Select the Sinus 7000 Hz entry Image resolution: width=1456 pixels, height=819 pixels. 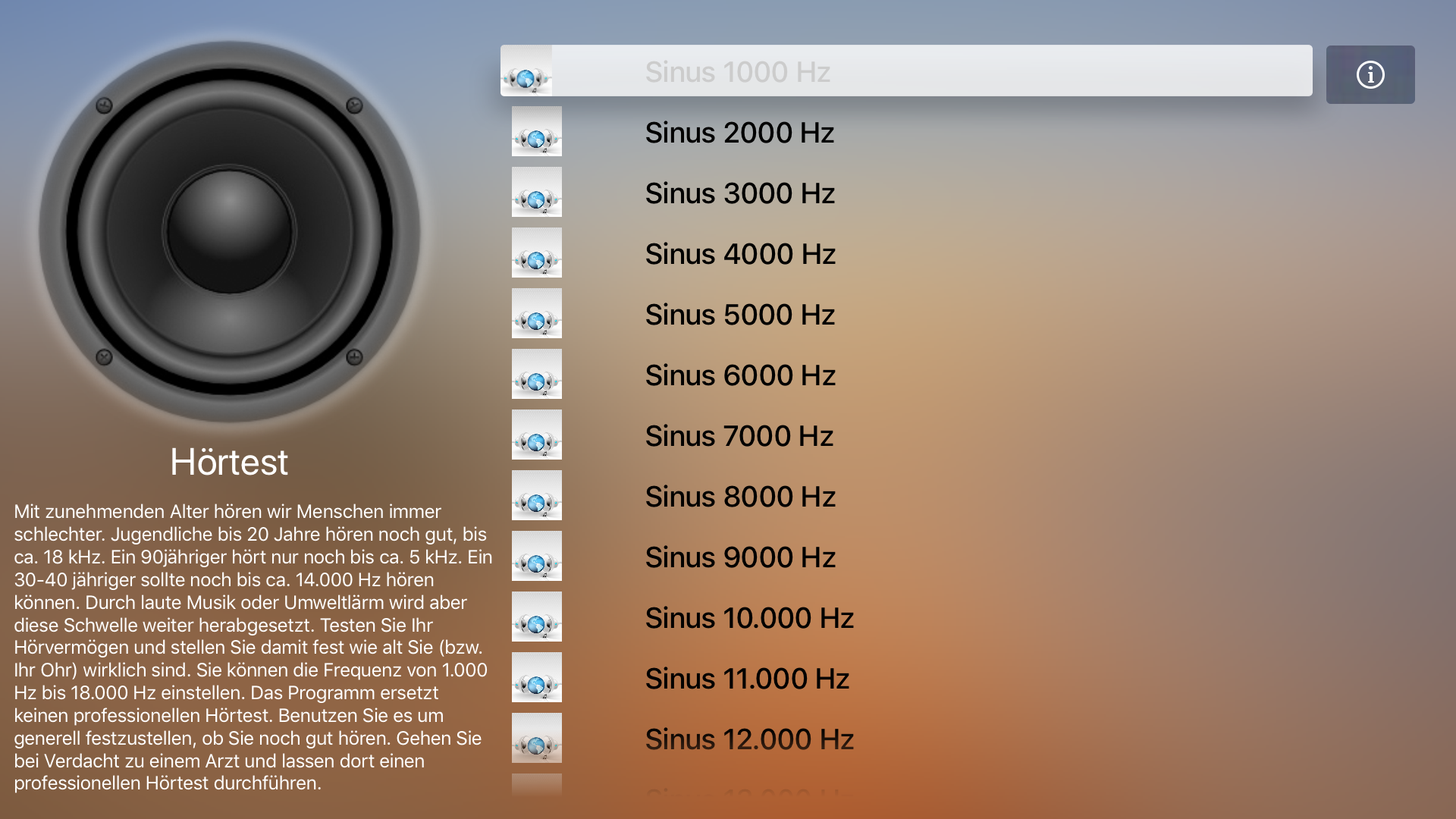906,435
